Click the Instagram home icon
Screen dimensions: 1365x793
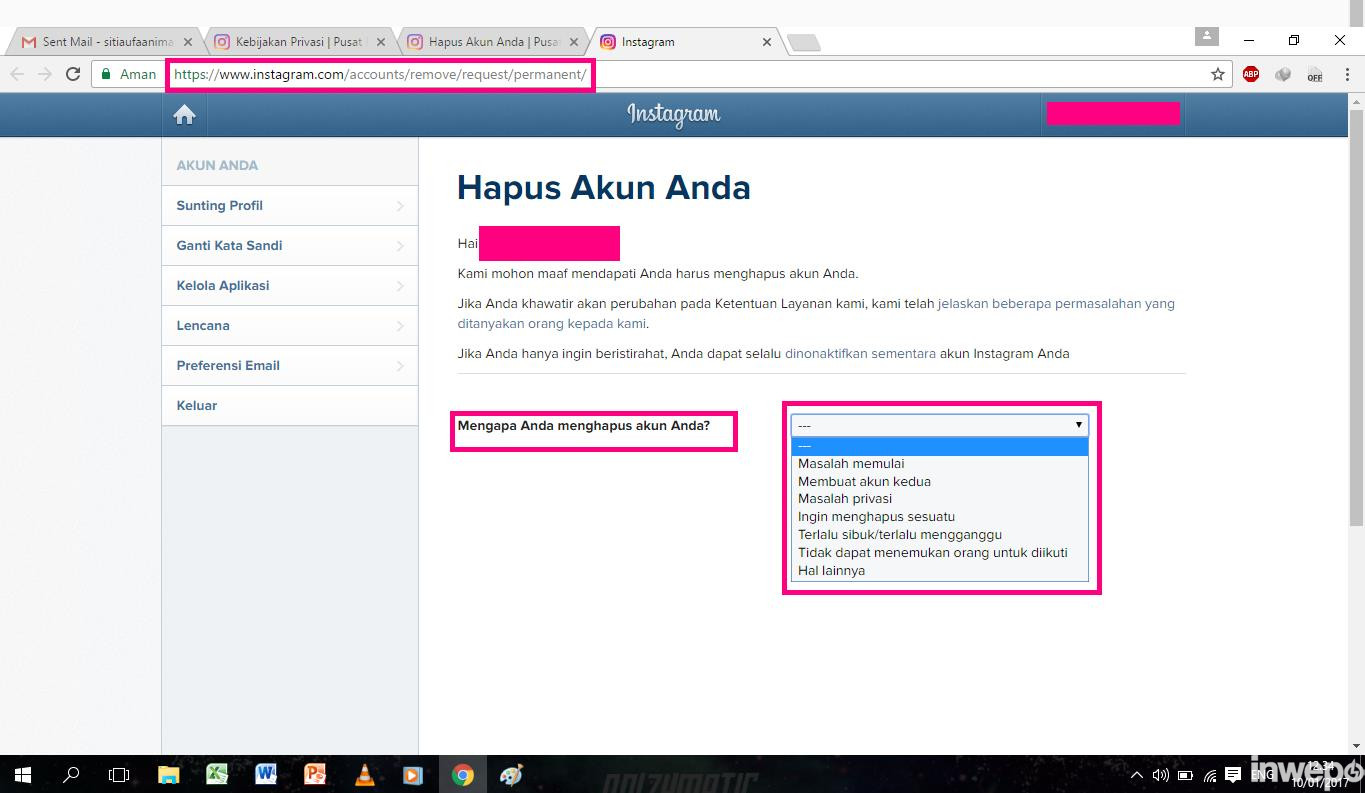point(184,115)
